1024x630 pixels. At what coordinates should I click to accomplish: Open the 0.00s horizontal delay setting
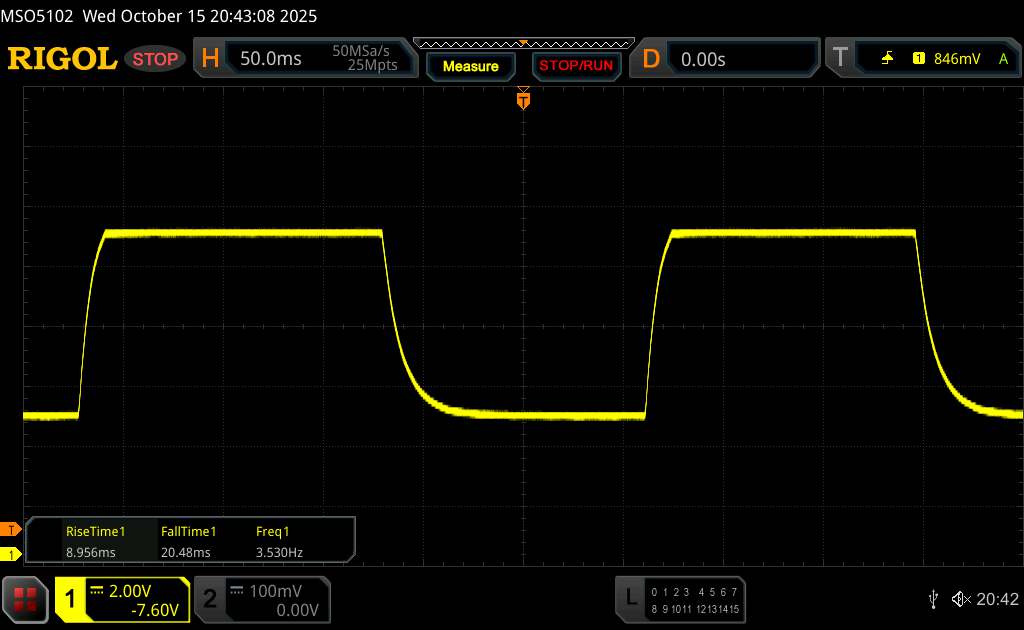click(703, 59)
